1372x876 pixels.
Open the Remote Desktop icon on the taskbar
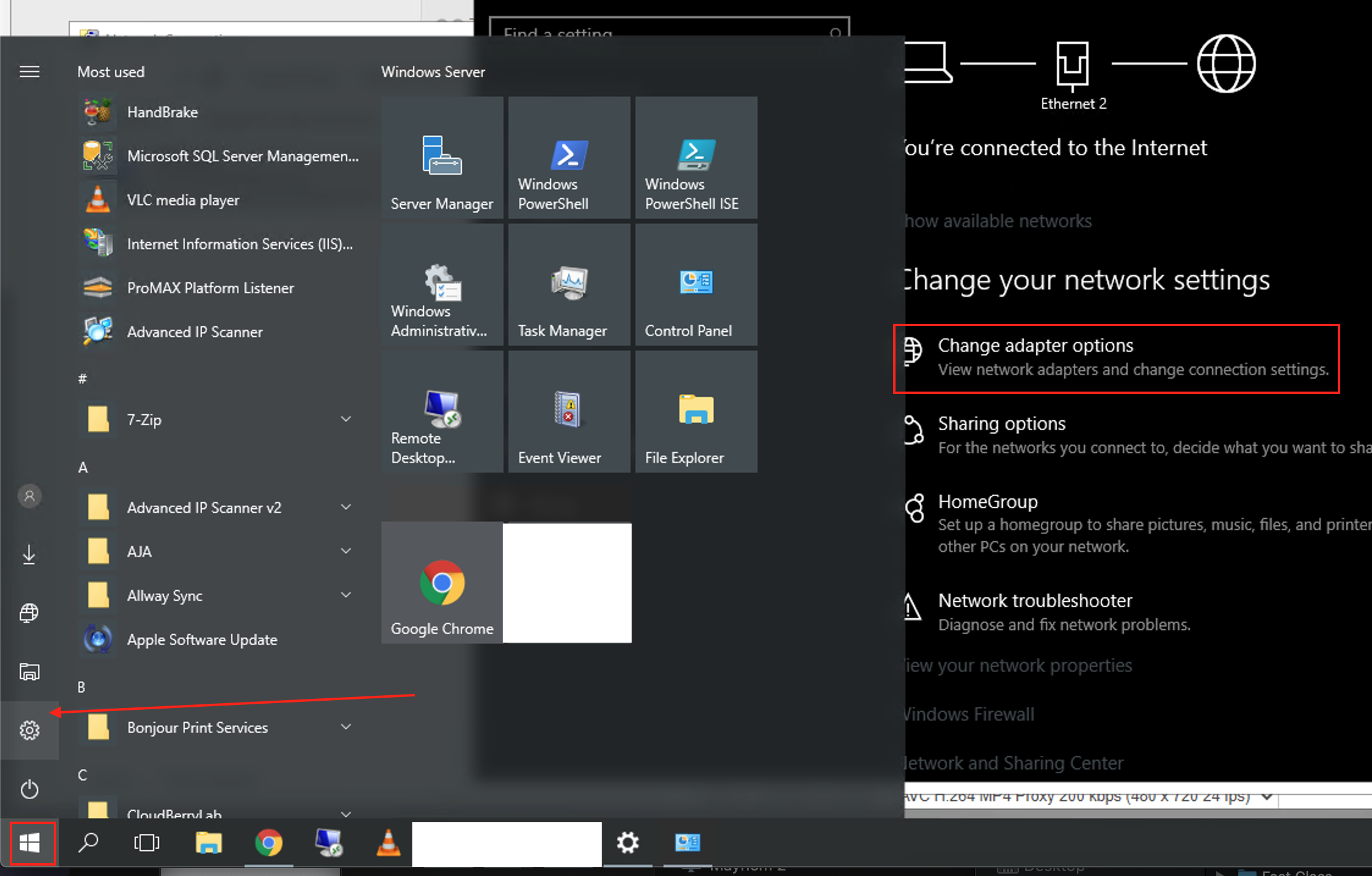tap(329, 843)
